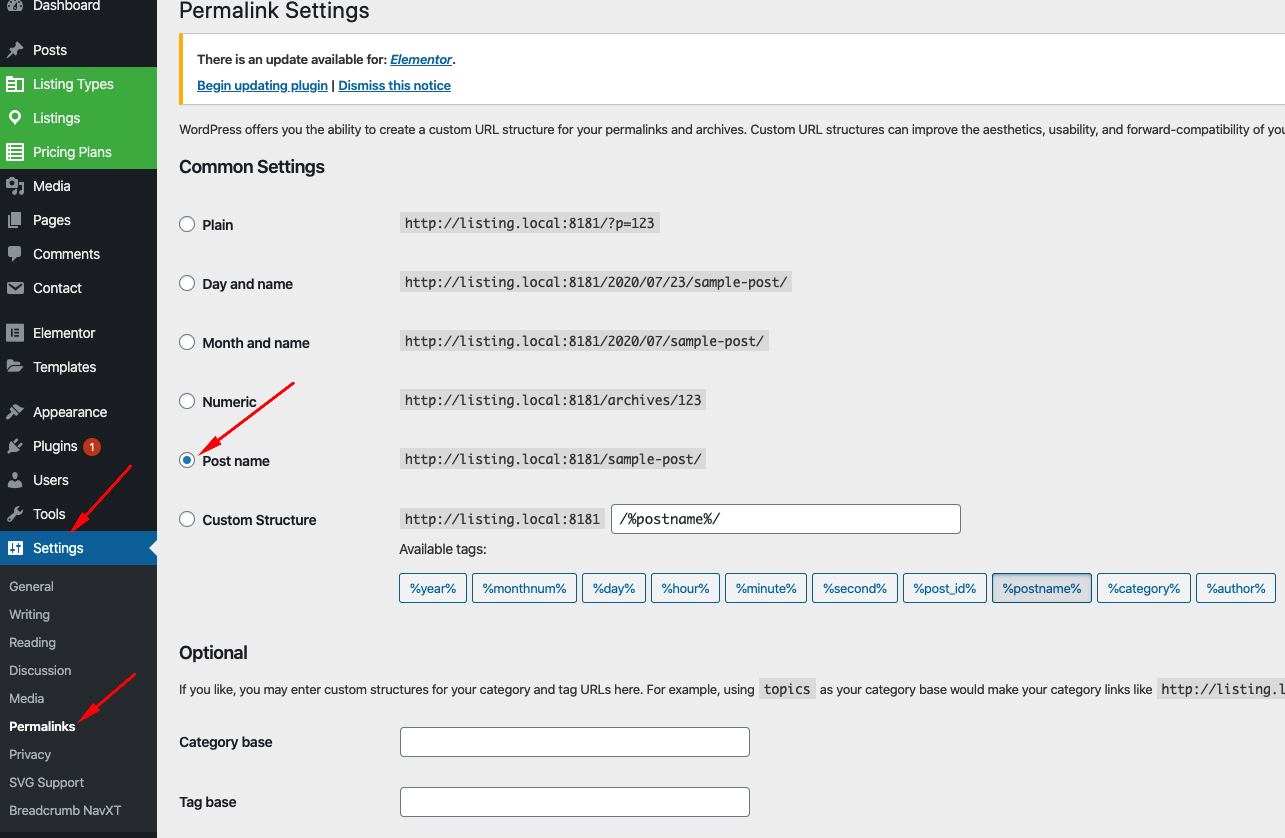1285x838 pixels.
Task: Click the Comments bubble icon
Action: 15,254
